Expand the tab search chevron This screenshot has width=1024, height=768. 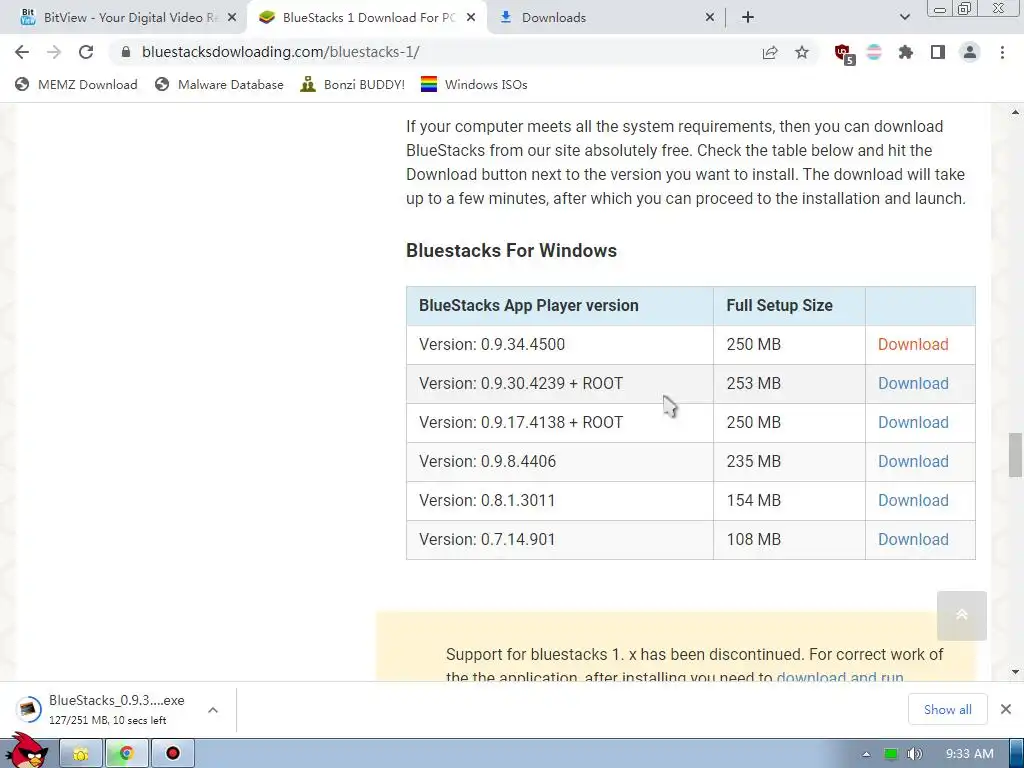pos(904,18)
